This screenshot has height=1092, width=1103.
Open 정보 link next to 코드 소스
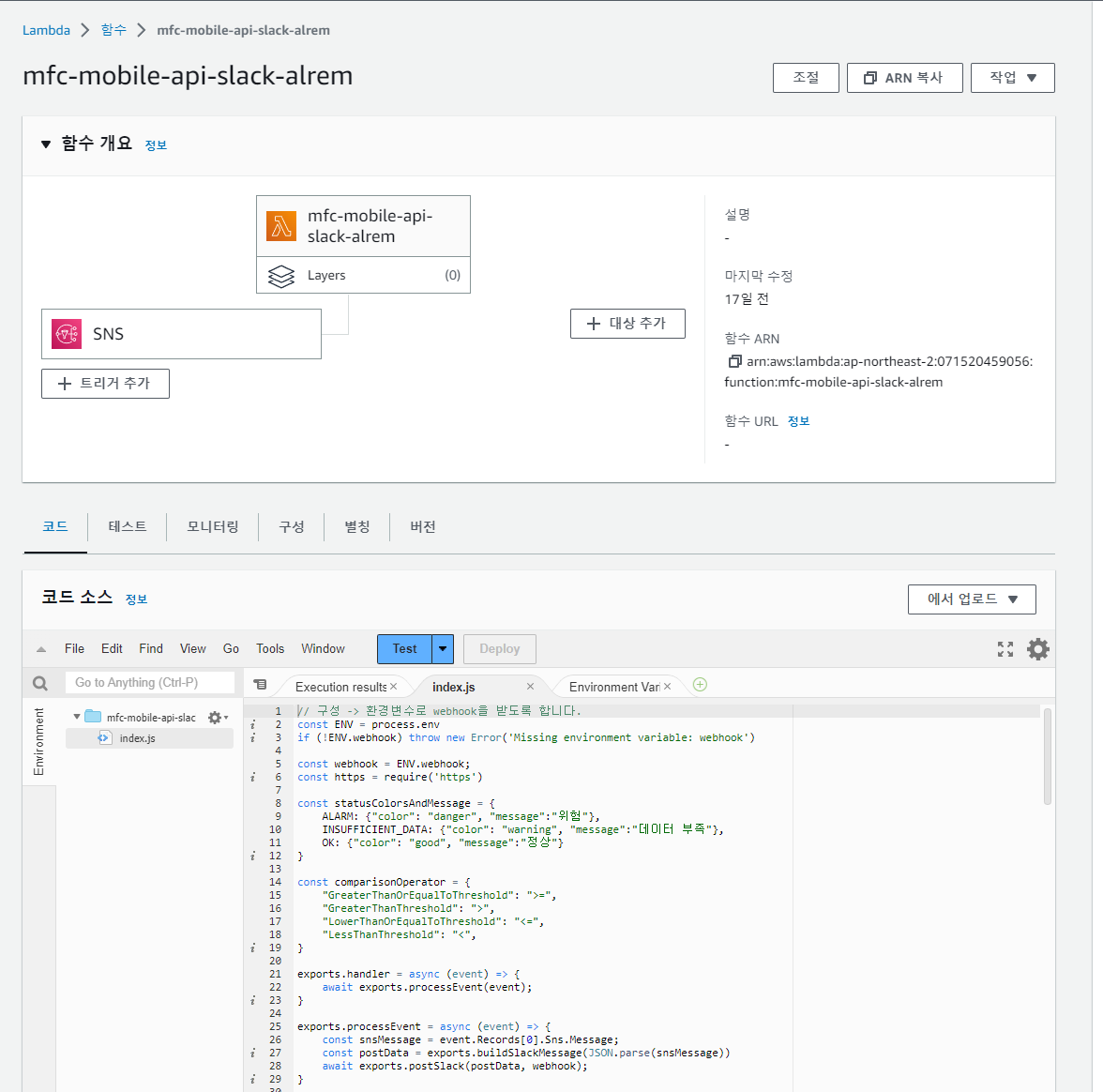click(x=136, y=599)
